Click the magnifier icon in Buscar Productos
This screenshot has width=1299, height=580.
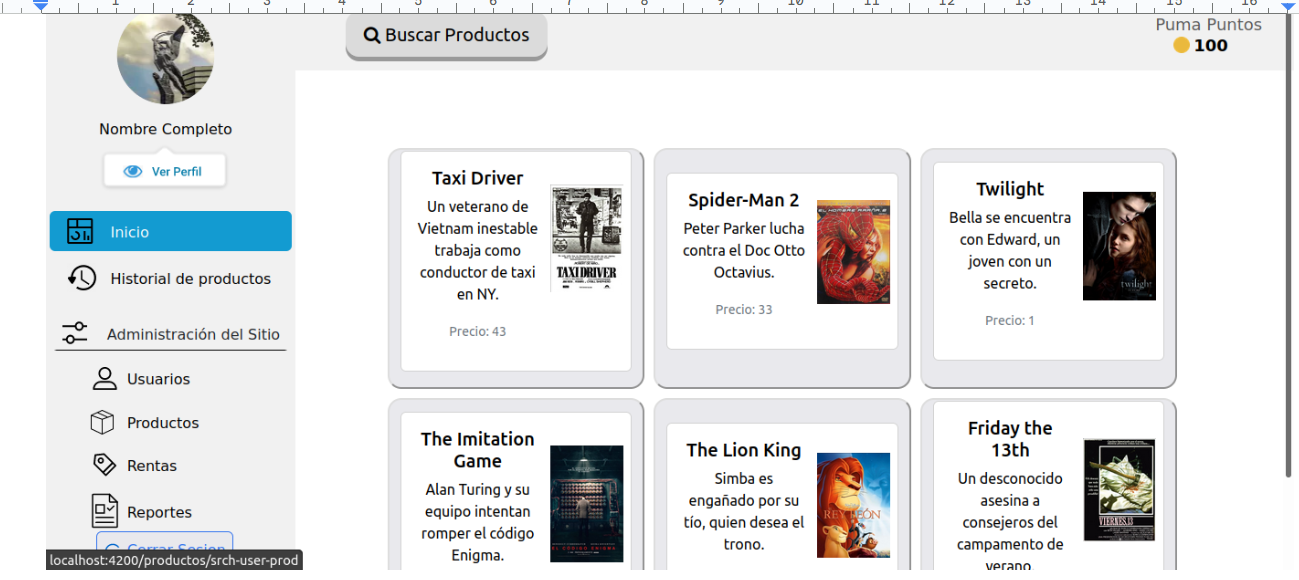click(372, 36)
